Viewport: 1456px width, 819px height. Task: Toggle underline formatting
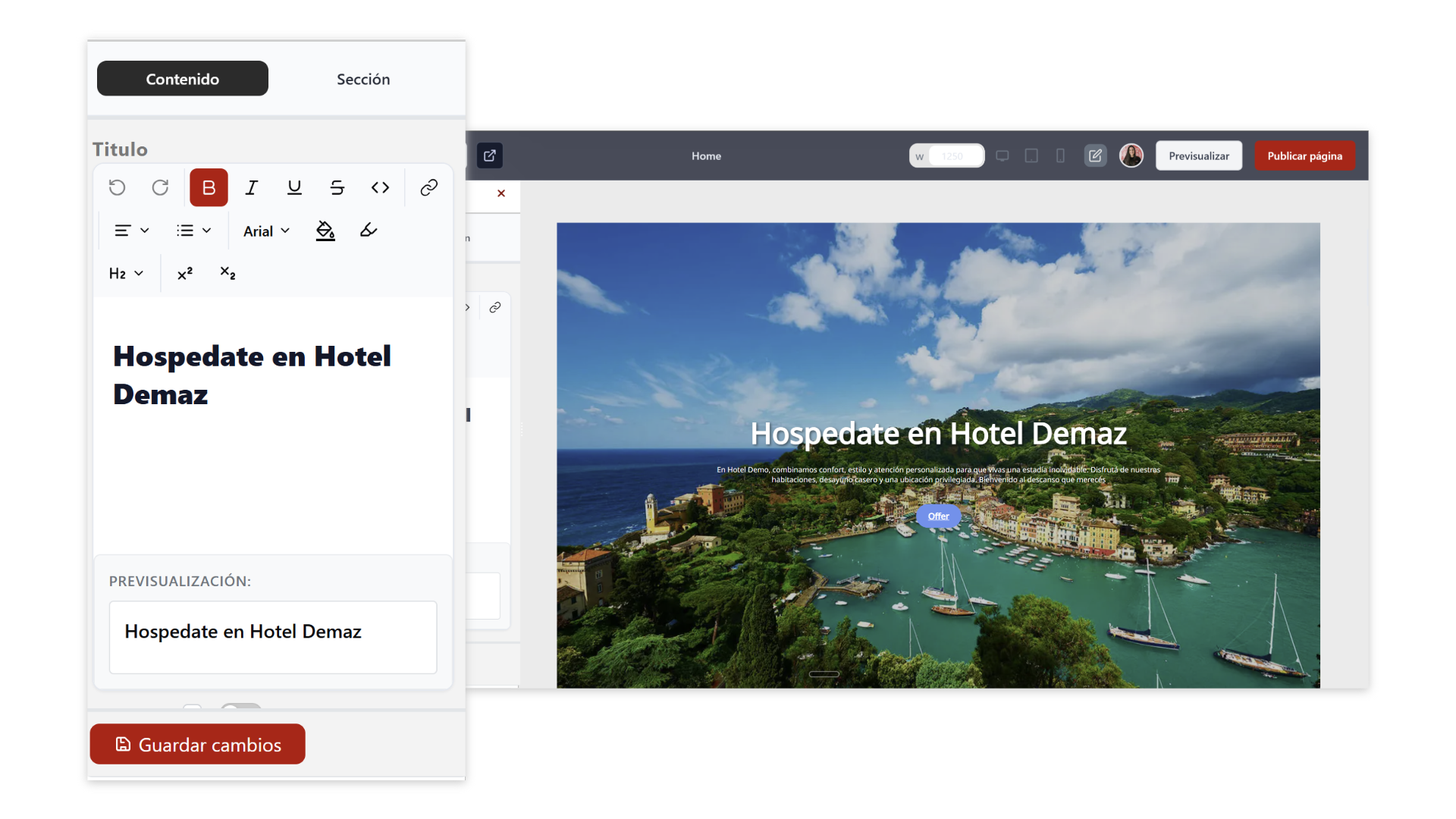click(294, 187)
